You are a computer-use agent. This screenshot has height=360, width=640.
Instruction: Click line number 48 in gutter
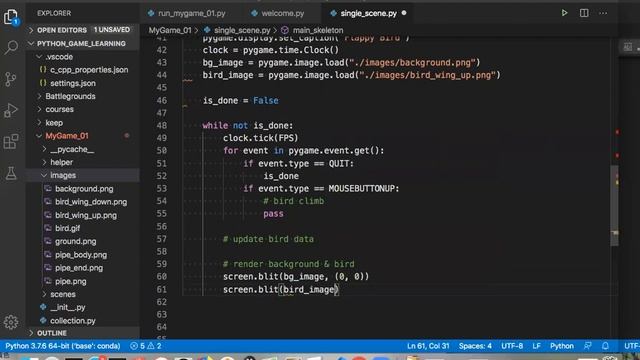162,126
